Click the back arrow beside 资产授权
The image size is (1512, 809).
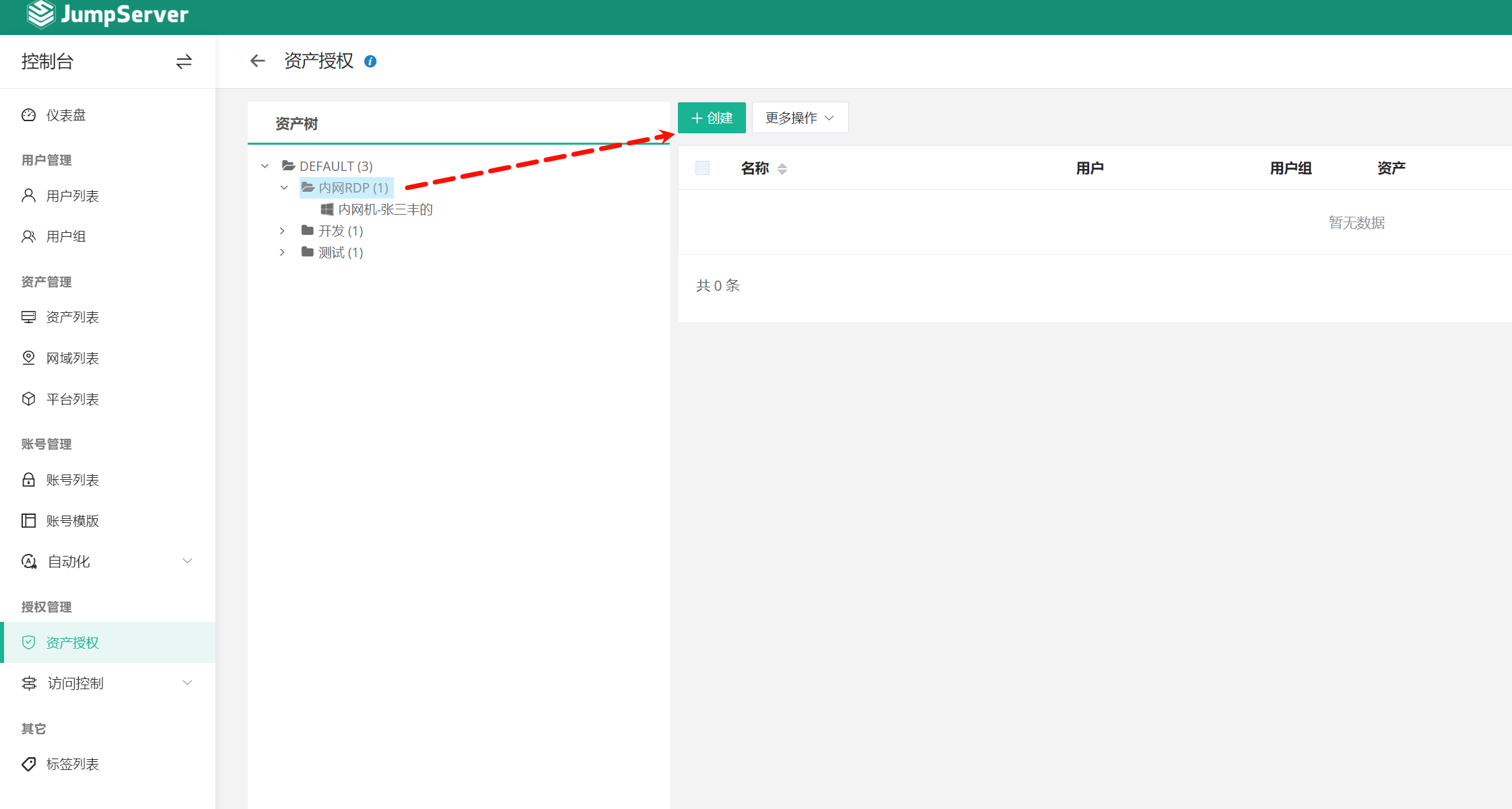pos(257,61)
